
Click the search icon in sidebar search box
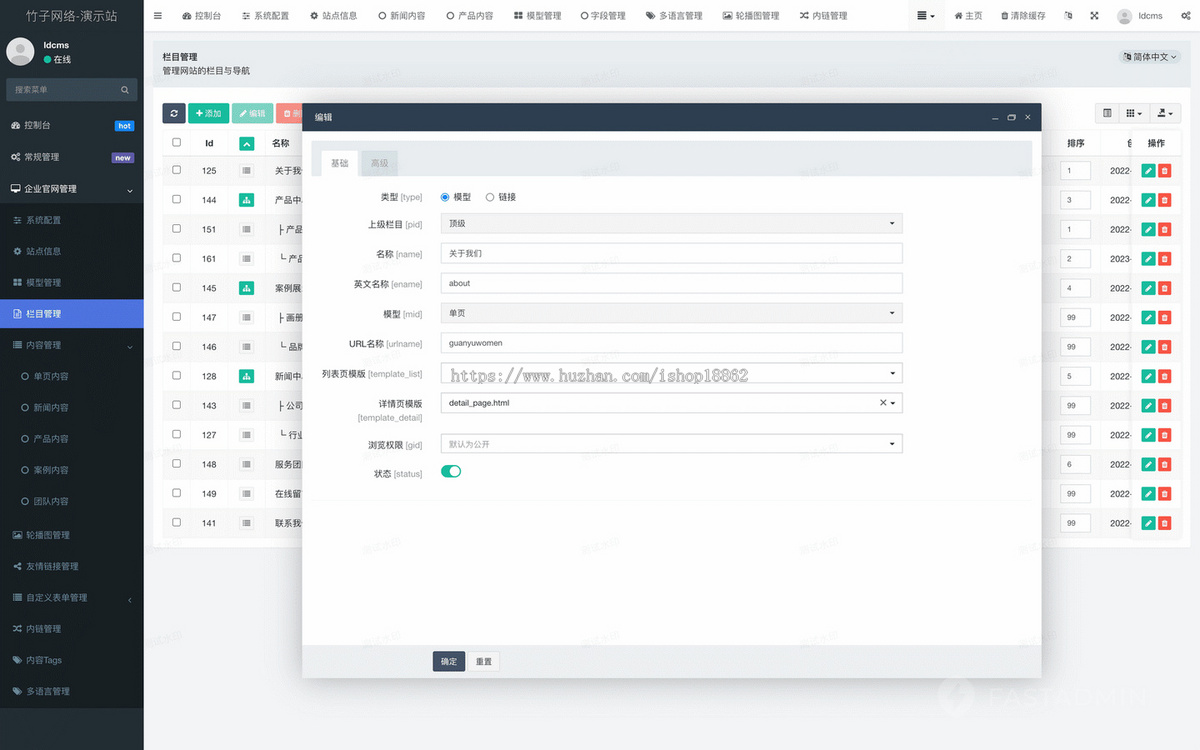125,90
